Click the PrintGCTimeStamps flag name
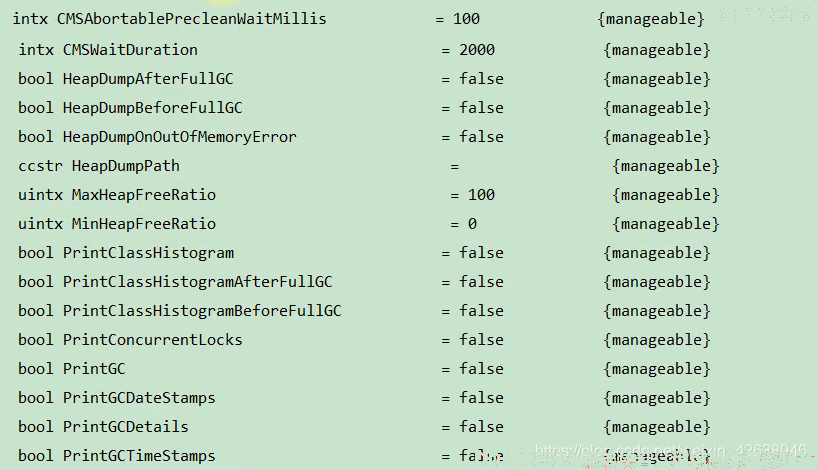Viewport: 817px width, 470px height. [x=139, y=456]
